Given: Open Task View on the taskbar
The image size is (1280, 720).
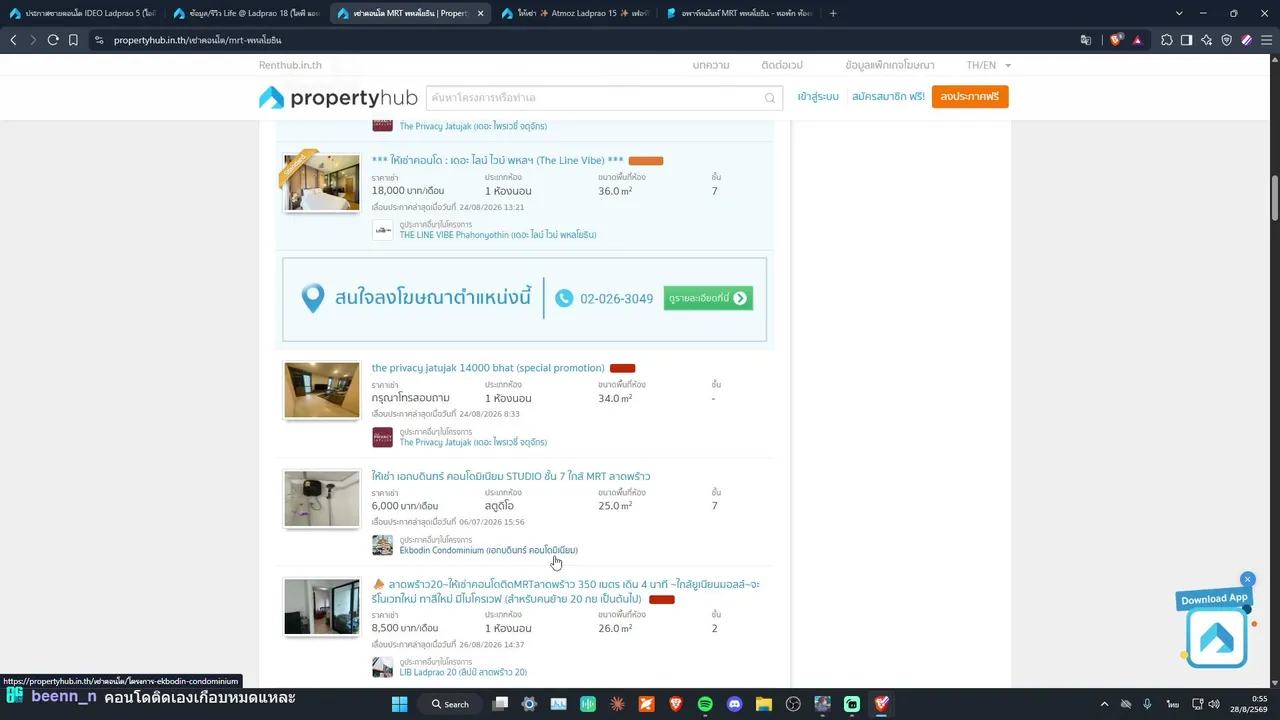Looking at the screenshot, I should 500,704.
